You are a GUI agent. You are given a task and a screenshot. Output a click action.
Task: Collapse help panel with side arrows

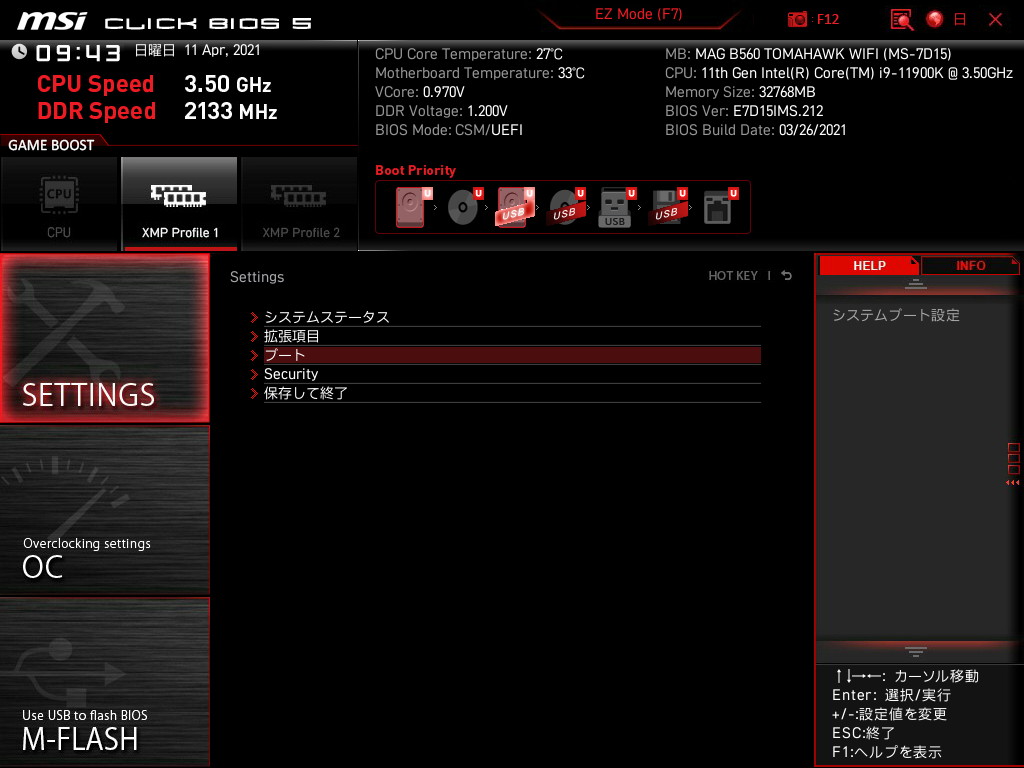1012,483
